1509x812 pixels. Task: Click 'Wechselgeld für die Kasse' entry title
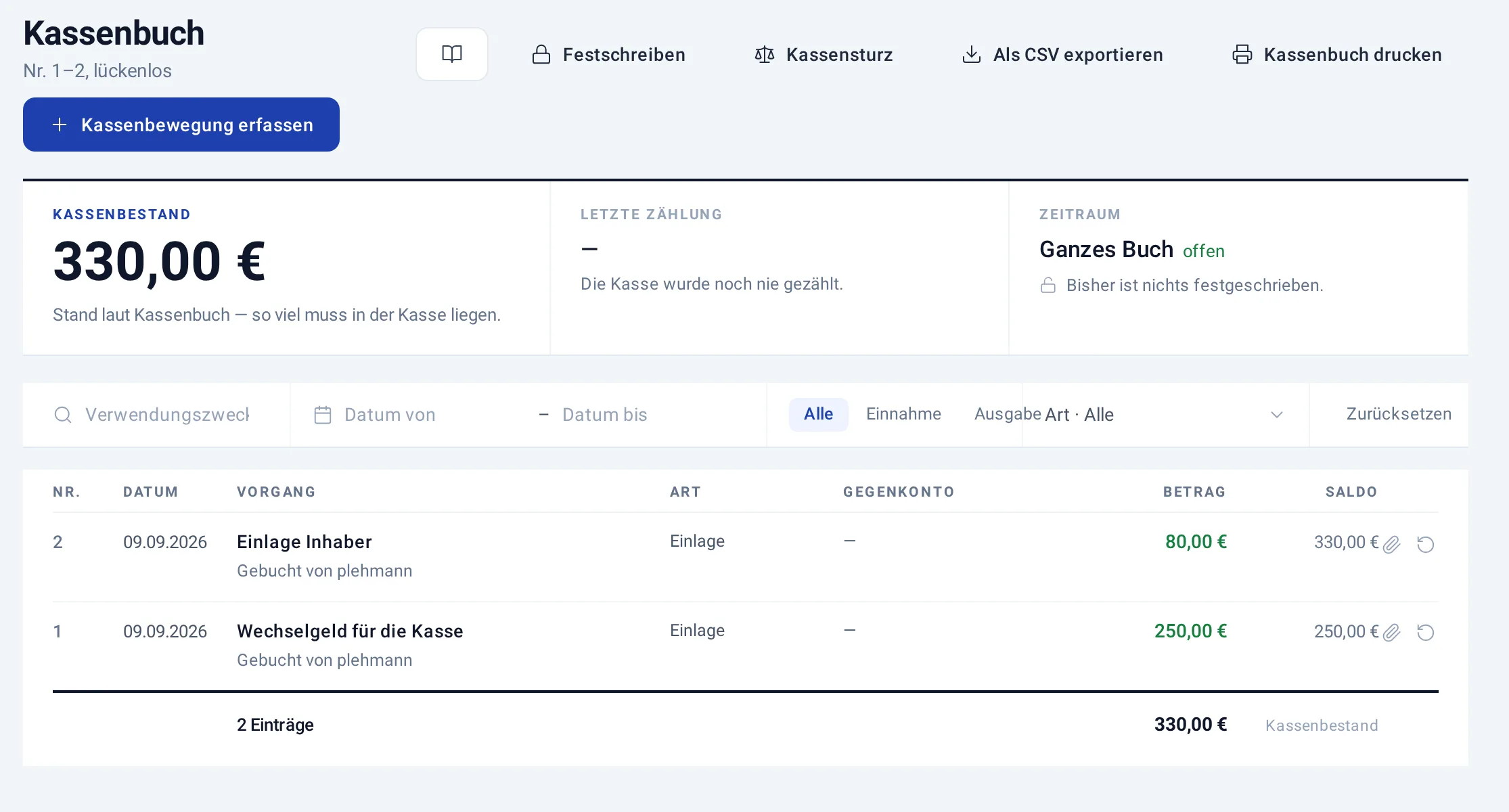(350, 631)
